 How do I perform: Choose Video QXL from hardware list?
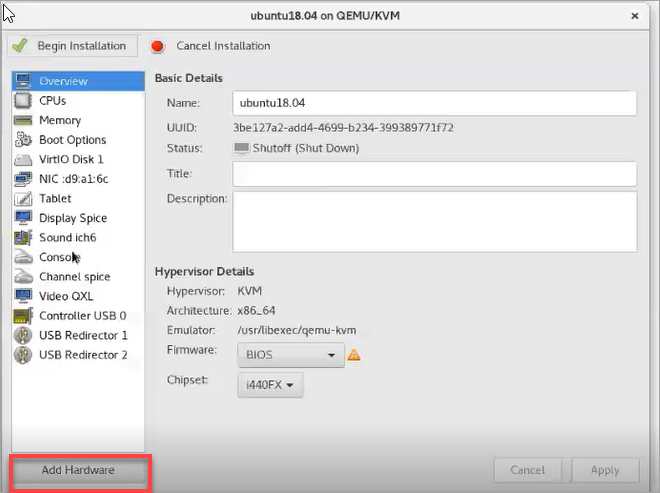(x=67, y=296)
